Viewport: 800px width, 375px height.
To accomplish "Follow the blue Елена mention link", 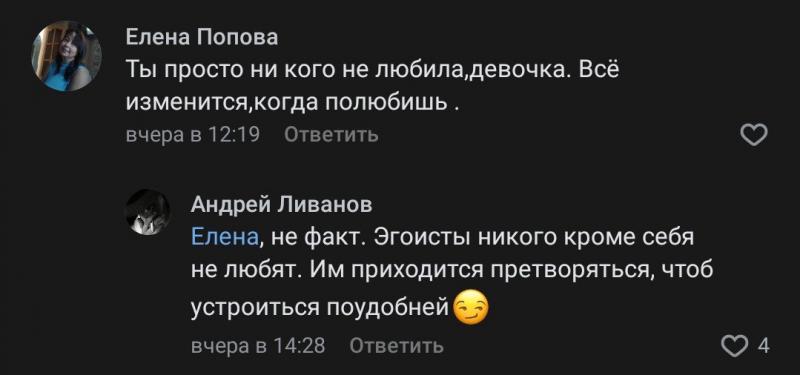I will [225, 238].
